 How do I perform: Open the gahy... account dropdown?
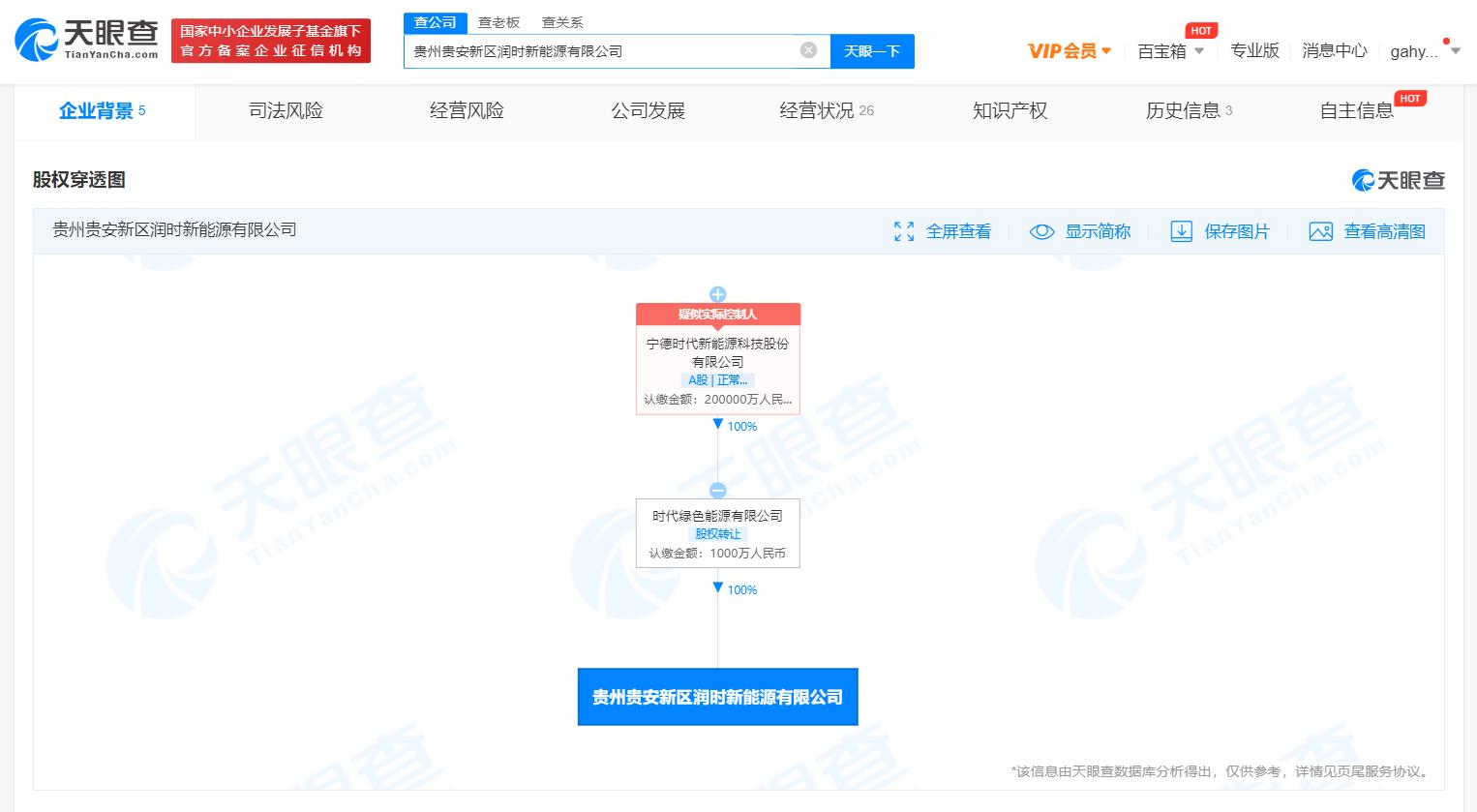[x=1425, y=50]
